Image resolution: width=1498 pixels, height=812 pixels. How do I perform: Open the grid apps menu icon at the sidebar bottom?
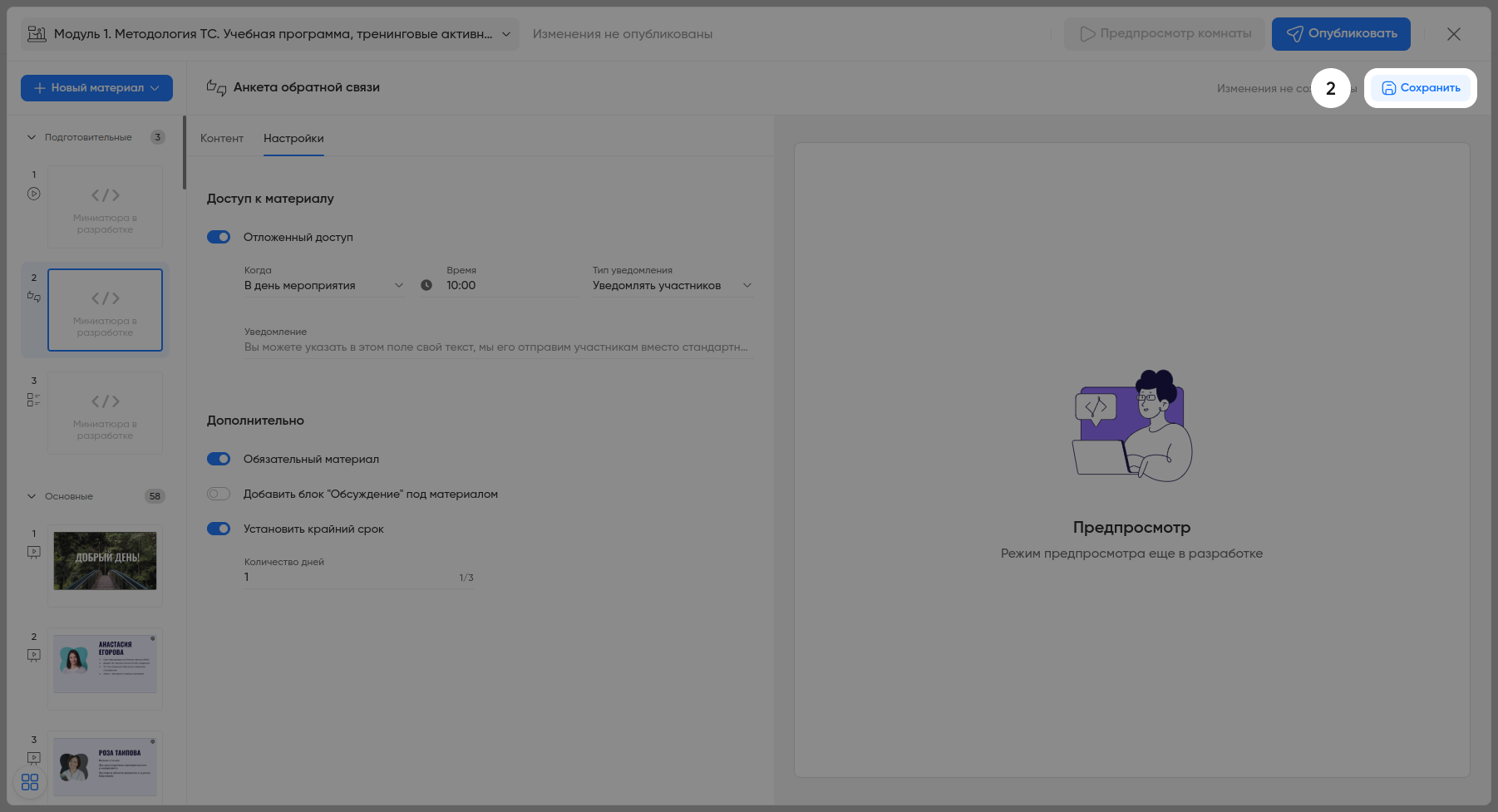pos(30,782)
